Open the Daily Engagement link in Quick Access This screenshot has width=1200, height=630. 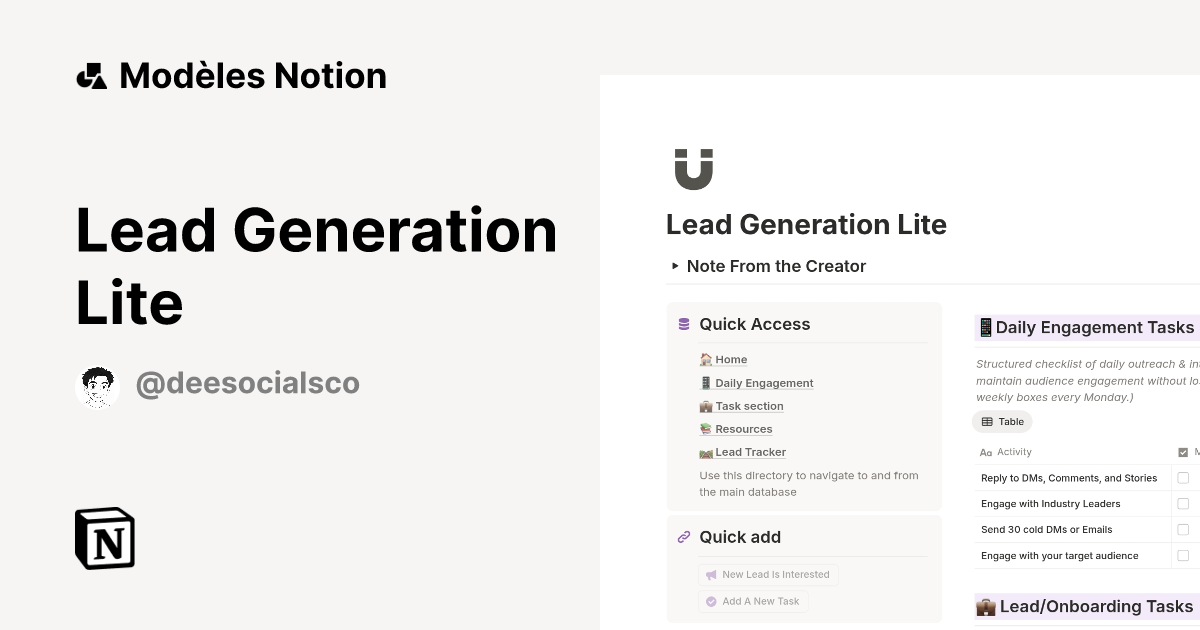pos(763,382)
